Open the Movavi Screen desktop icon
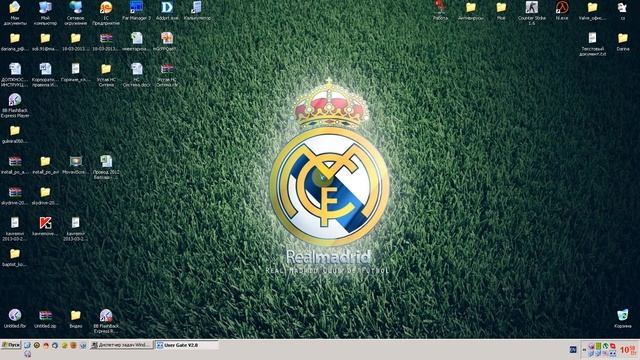Viewport: 640px width, 360px height. [76, 162]
